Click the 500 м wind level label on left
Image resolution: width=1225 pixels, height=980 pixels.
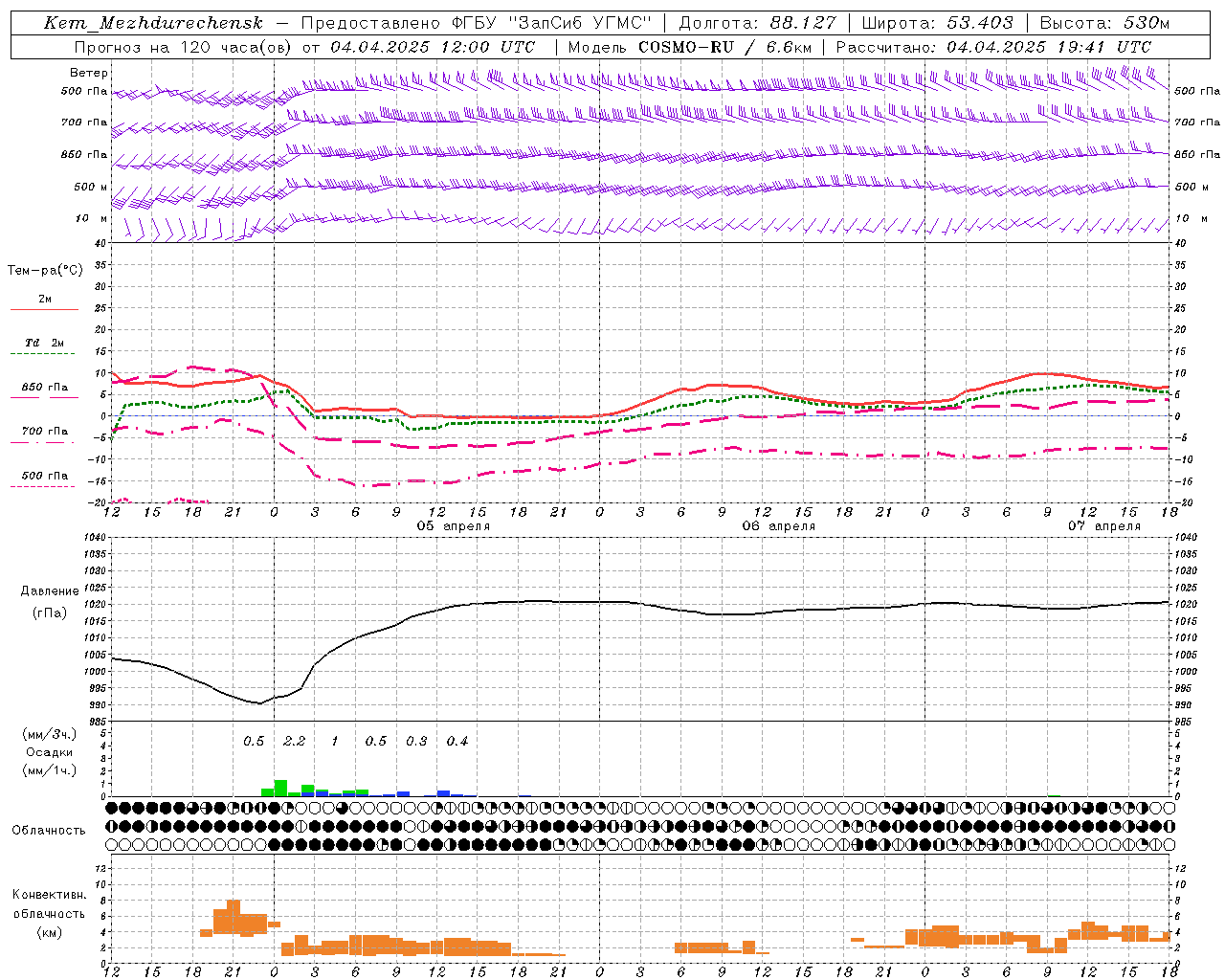click(x=92, y=187)
